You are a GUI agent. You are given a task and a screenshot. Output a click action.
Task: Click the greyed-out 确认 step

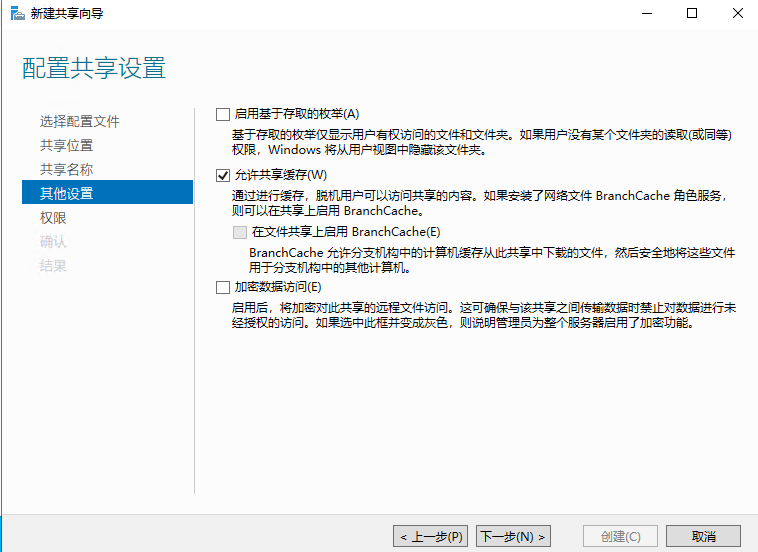point(54,241)
